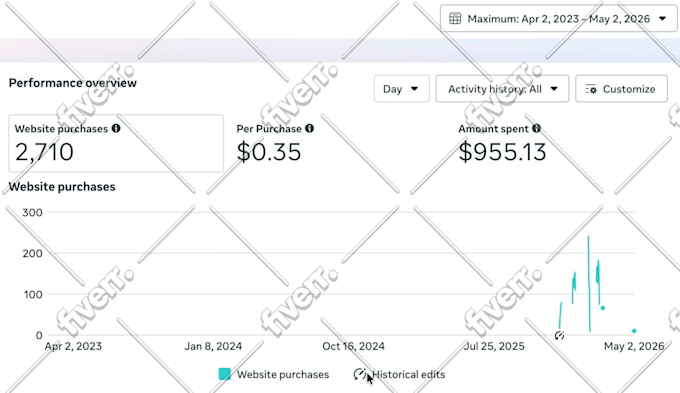Click info icon beside Website purchases metric
Viewport: 680px width, 393px height.
click(x=116, y=128)
